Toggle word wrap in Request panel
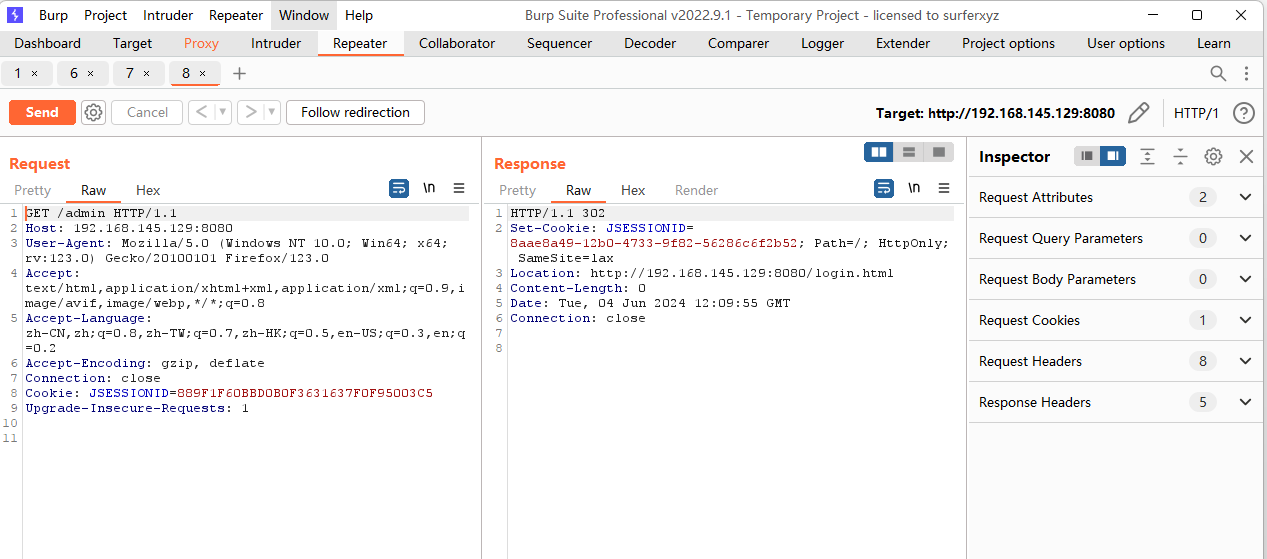The height and width of the screenshot is (559, 1267). pos(399,188)
